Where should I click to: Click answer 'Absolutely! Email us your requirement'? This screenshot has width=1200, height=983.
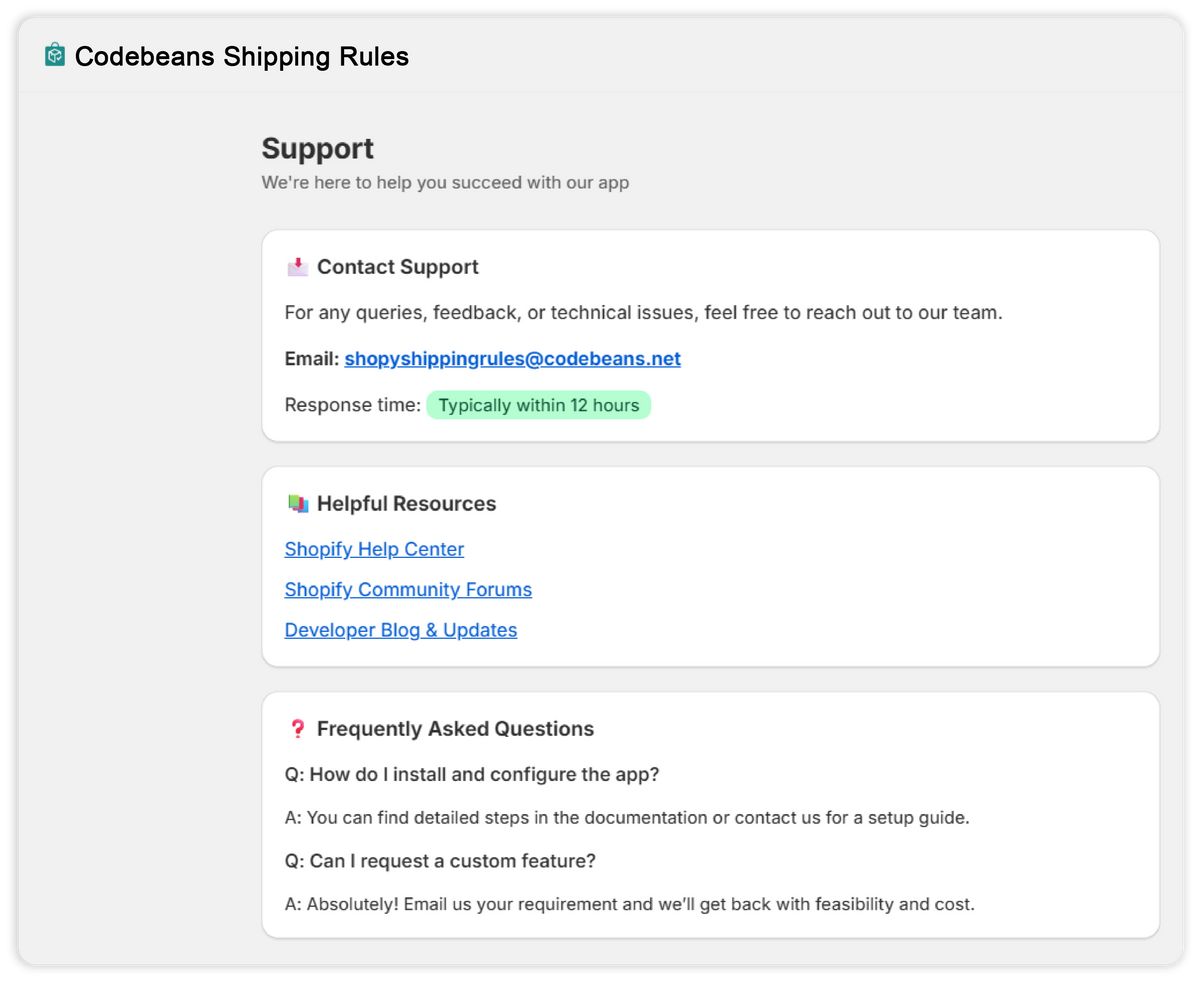click(629, 904)
